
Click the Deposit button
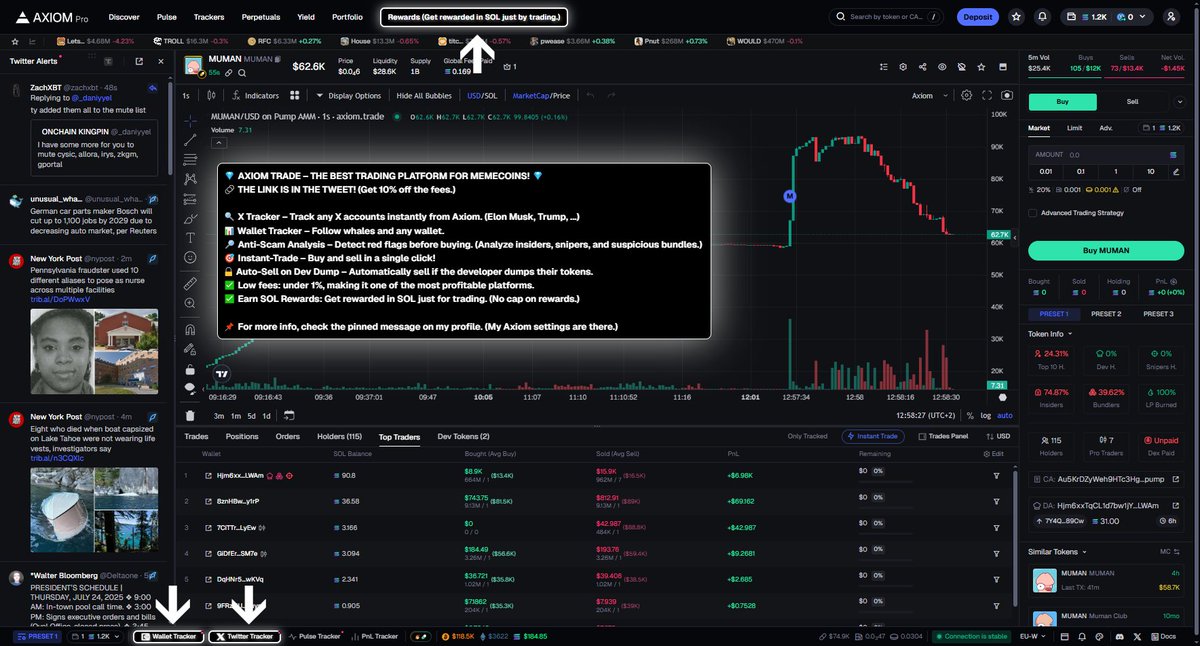(977, 17)
